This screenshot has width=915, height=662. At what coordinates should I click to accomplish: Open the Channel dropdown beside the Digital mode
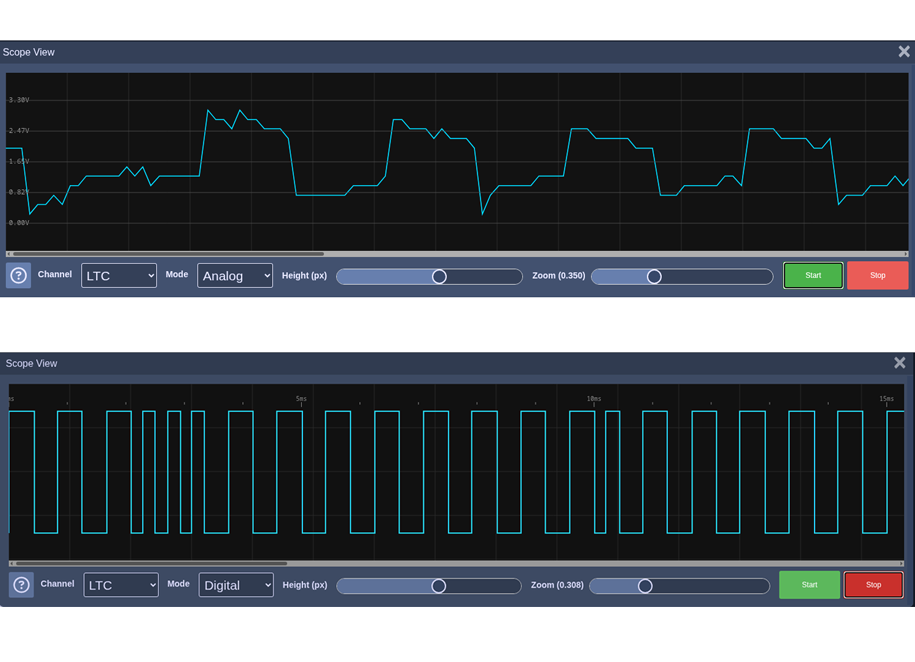(x=121, y=585)
